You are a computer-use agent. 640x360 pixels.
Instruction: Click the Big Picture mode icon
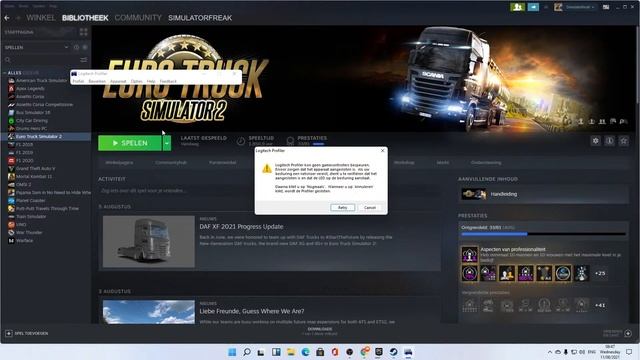pos(606,7)
